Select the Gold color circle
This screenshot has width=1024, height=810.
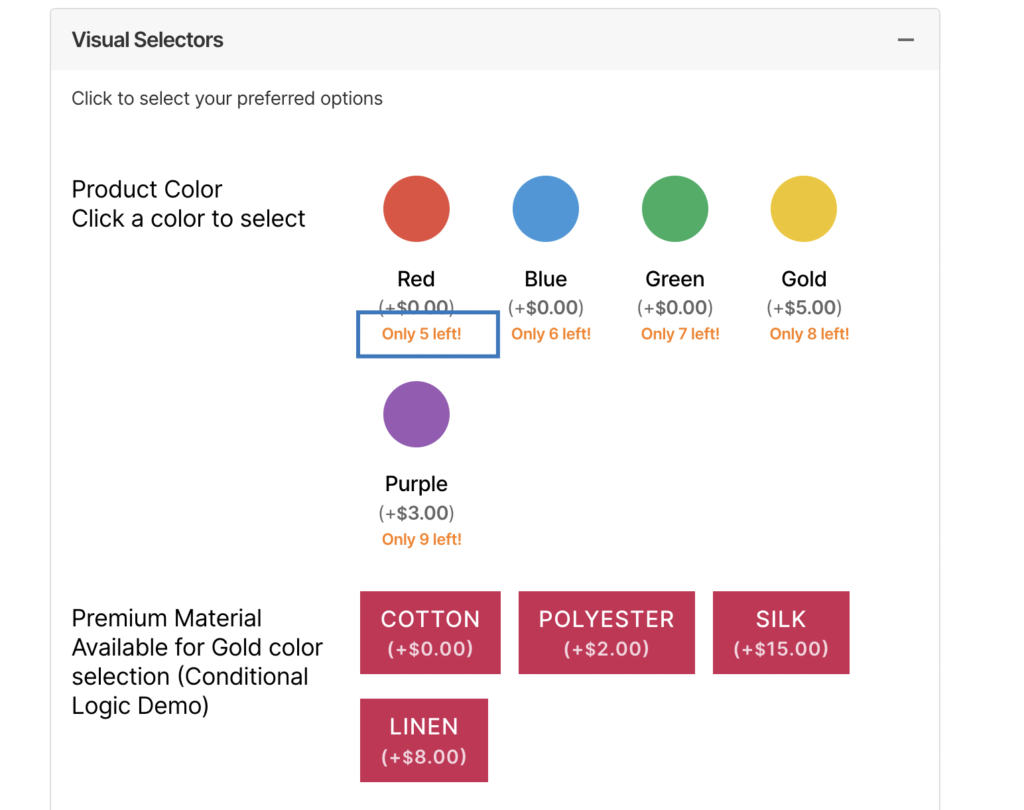[x=803, y=209]
